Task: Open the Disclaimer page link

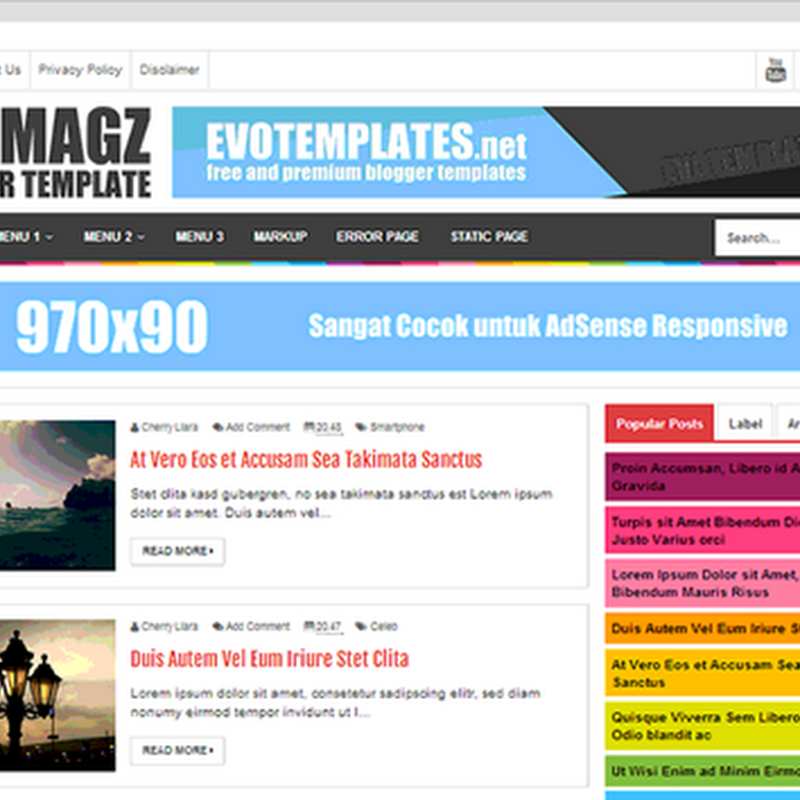Action: [169, 70]
